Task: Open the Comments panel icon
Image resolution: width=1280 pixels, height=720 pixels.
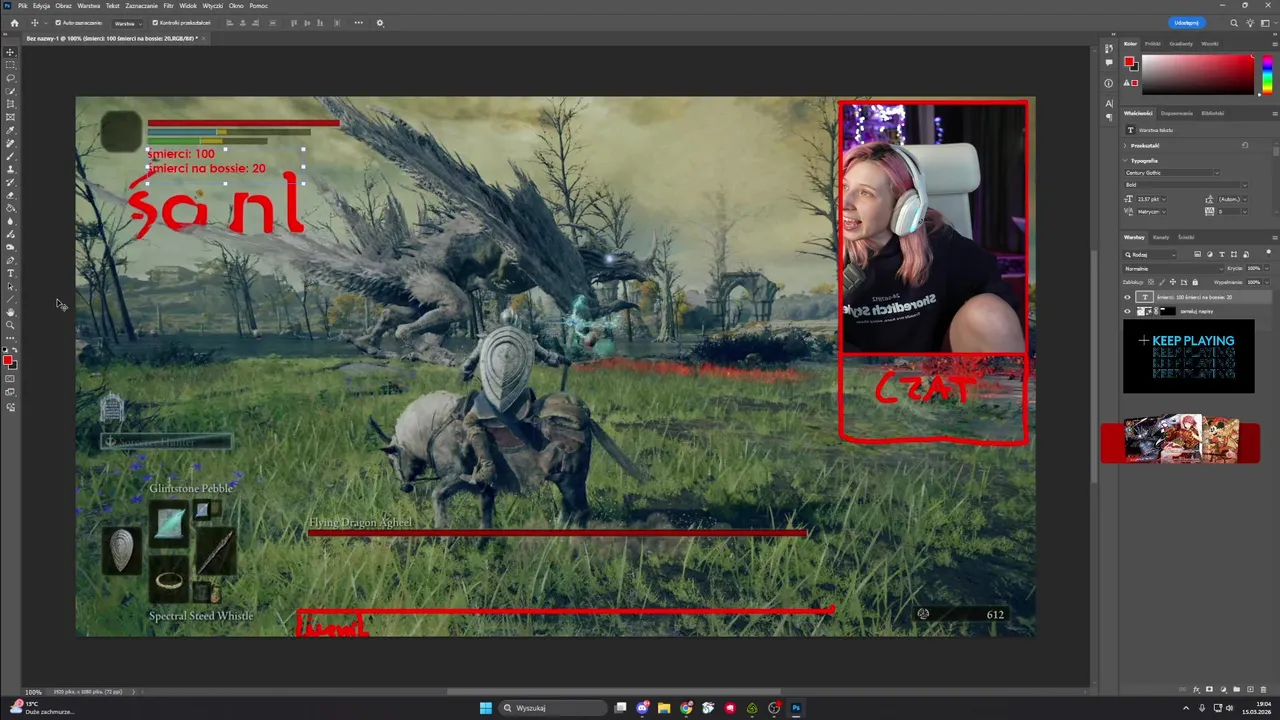Action: click(1109, 62)
